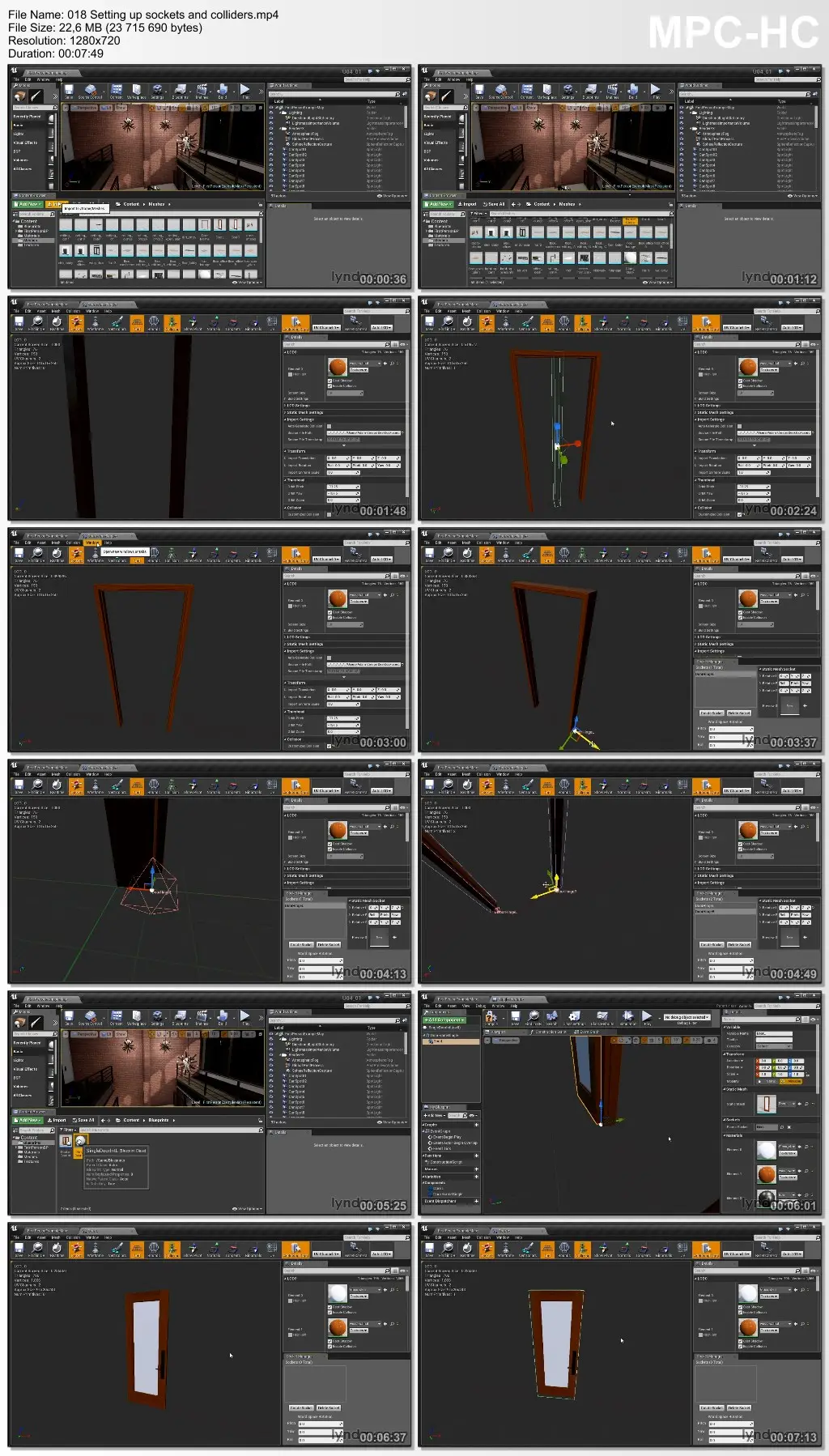829x1456 pixels.
Task: Toggle Enable Collision checkbox in 00:03:37 thumbnail
Action: [740, 618]
